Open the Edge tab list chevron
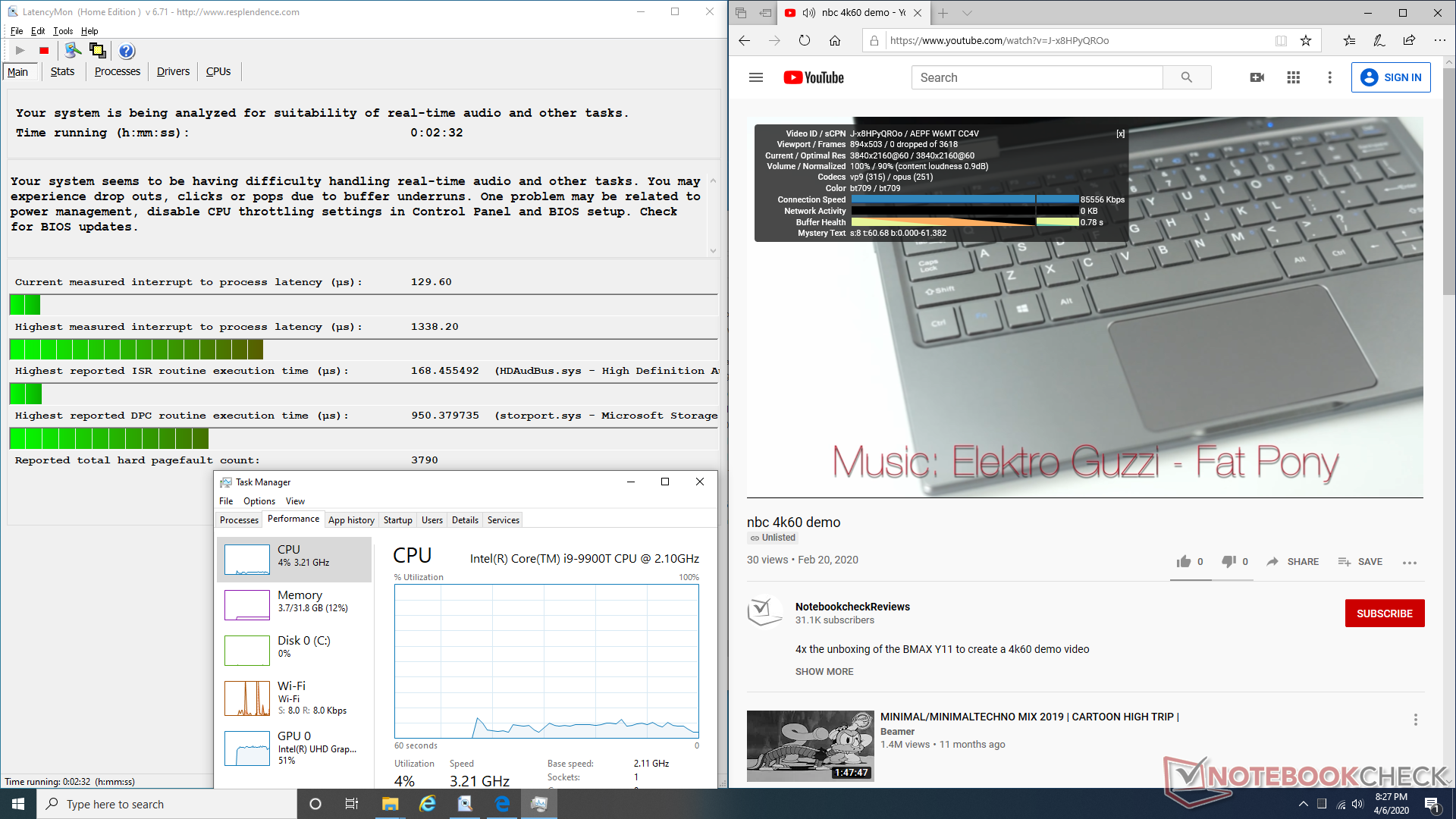Image resolution: width=1456 pixels, height=819 pixels. pos(967,13)
